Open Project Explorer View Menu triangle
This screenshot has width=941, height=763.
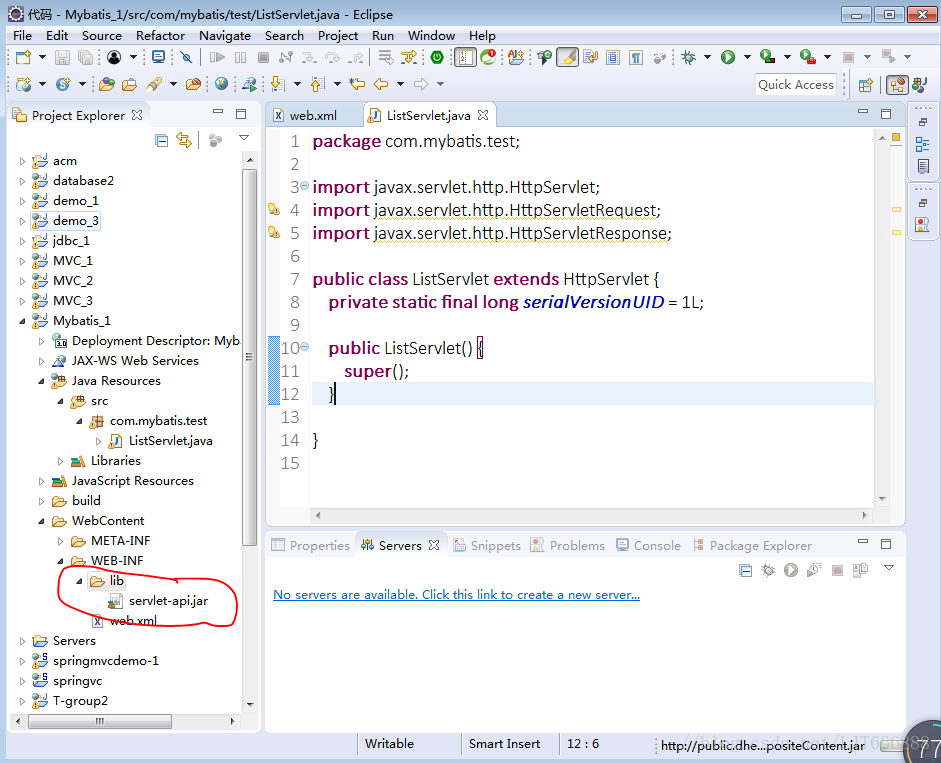pyautogui.click(x=244, y=138)
